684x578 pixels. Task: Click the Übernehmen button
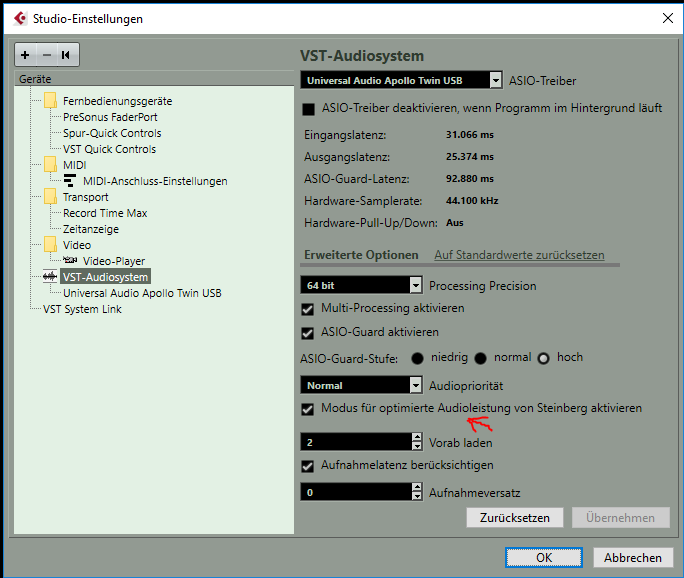point(620,517)
